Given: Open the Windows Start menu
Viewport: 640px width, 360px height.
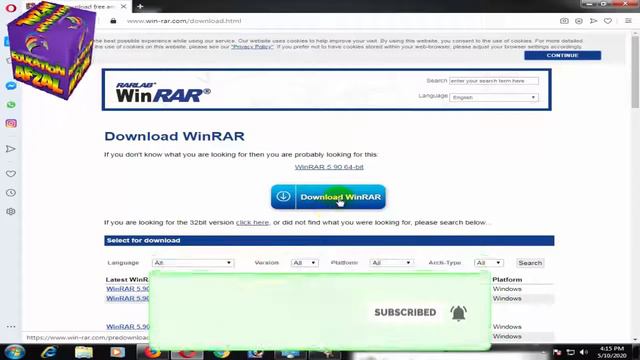Looking at the screenshot, I should pos(15,352).
